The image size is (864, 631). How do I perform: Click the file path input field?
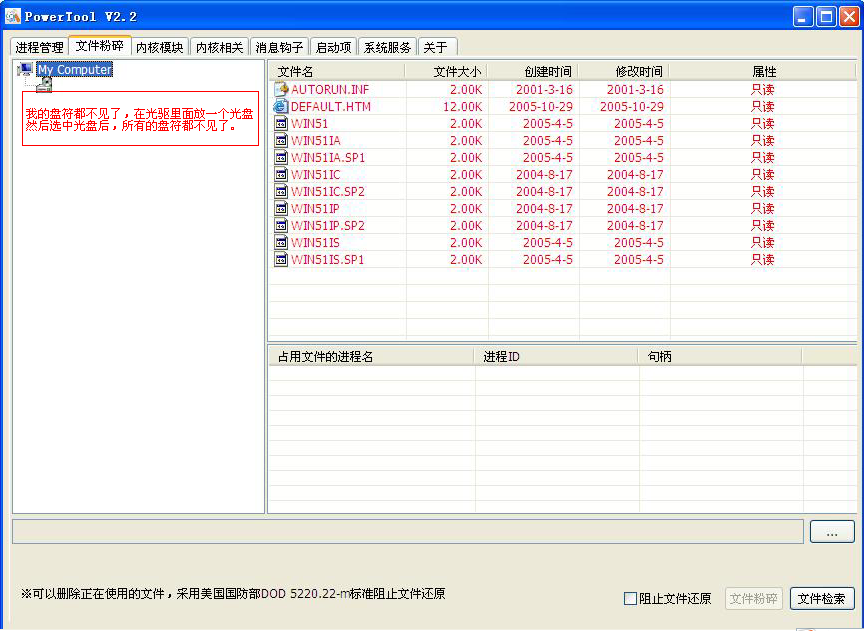(x=408, y=531)
